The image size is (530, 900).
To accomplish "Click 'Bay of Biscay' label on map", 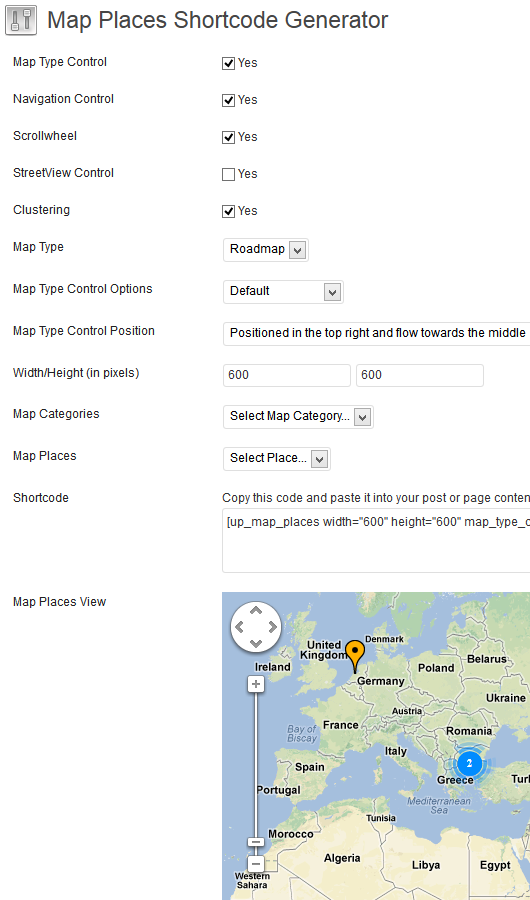I will click(302, 734).
